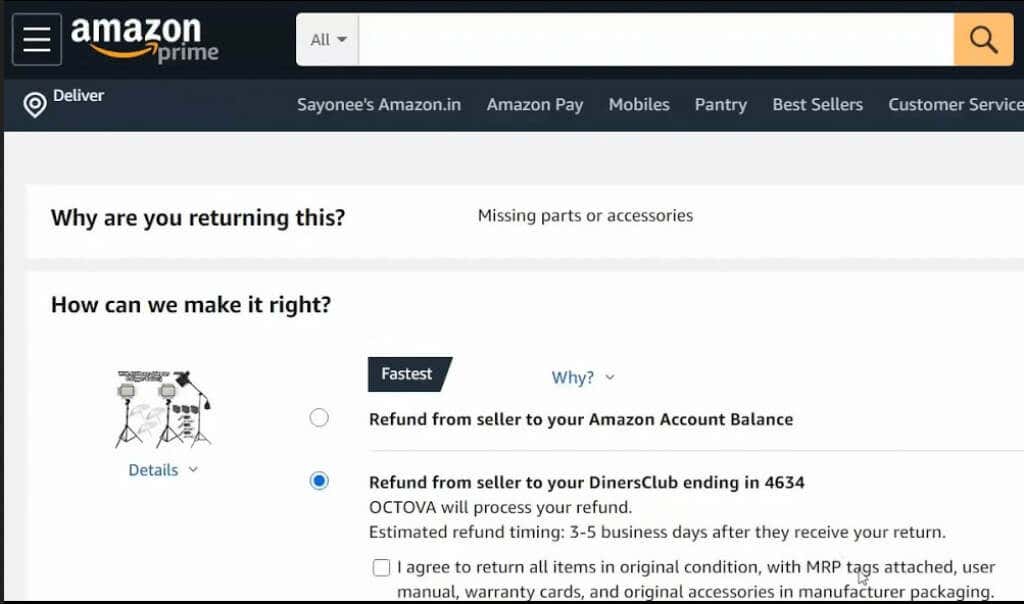Select refund to DinersClub ending in 4634
The image size is (1024, 604).
point(318,480)
